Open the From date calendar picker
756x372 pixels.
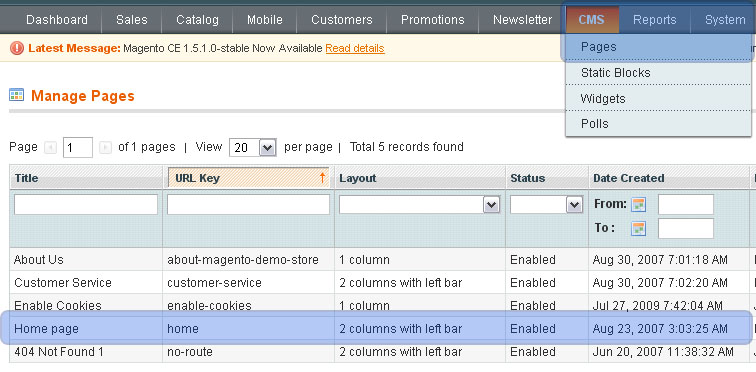pyautogui.click(x=638, y=204)
